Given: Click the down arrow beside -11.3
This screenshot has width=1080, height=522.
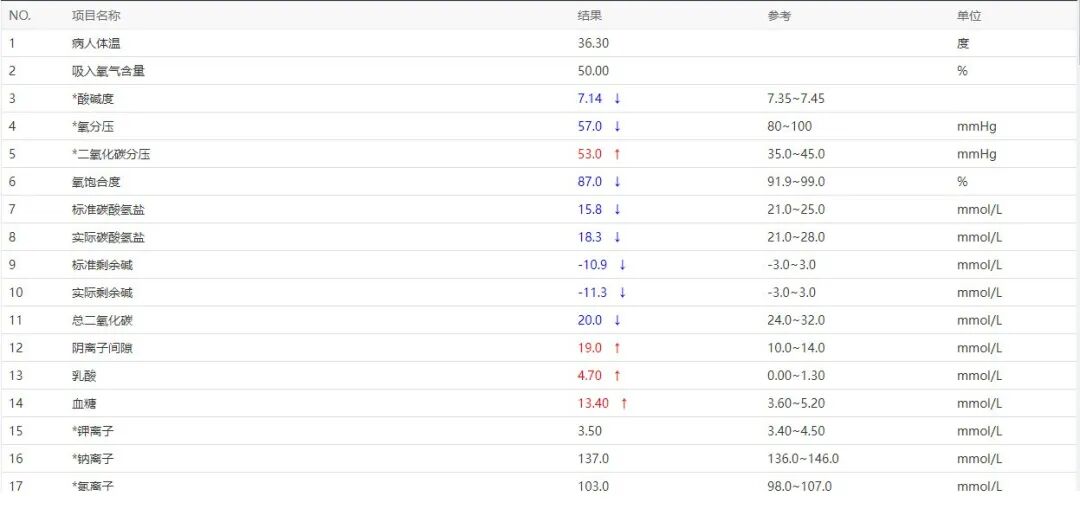Looking at the screenshot, I should click(x=622, y=293).
